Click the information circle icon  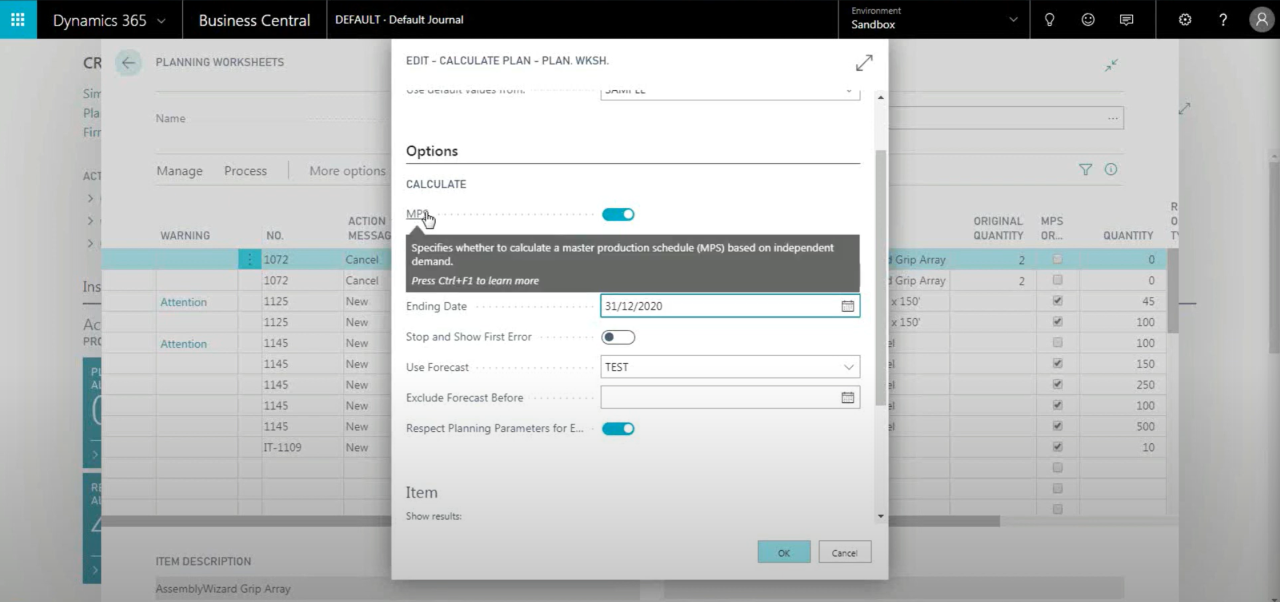(1111, 170)
